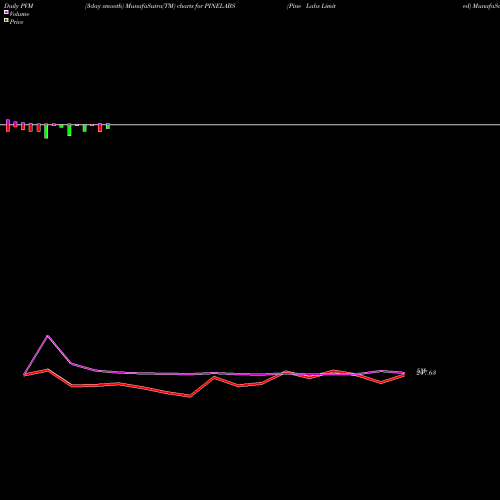Click the lowest dip of the red price line

pos(190,396)
